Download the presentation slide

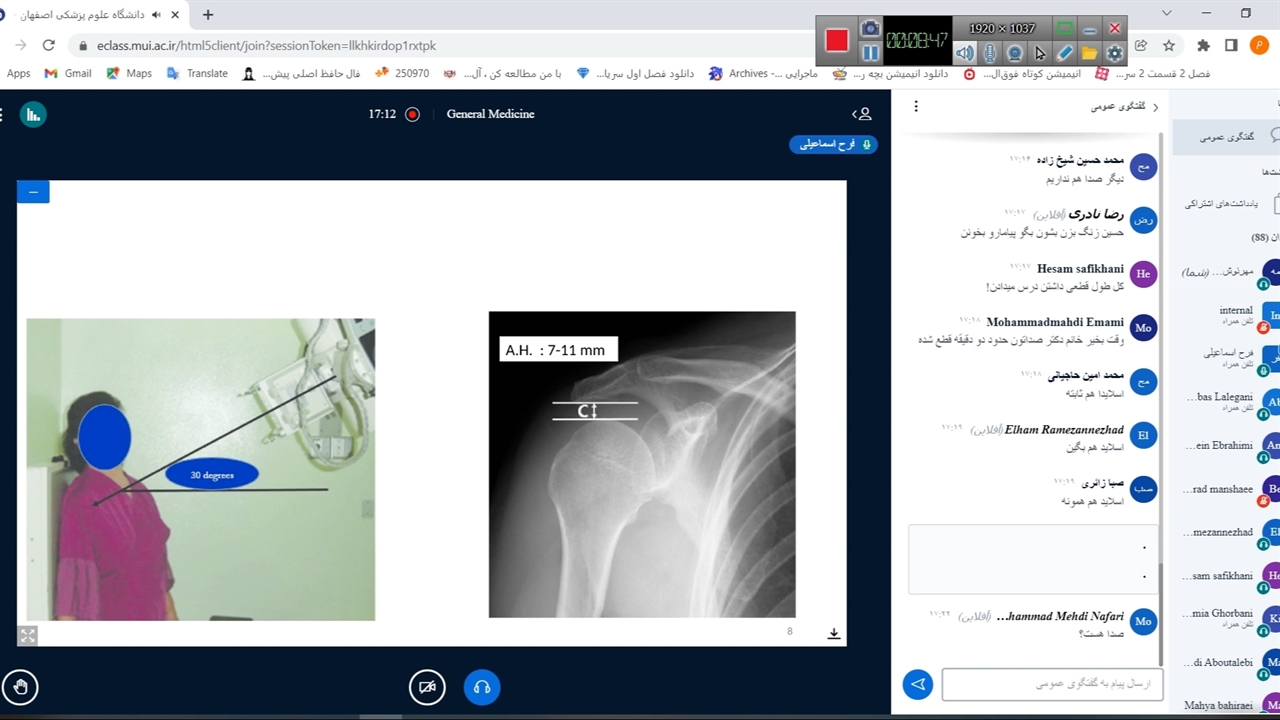click(833, 634)
